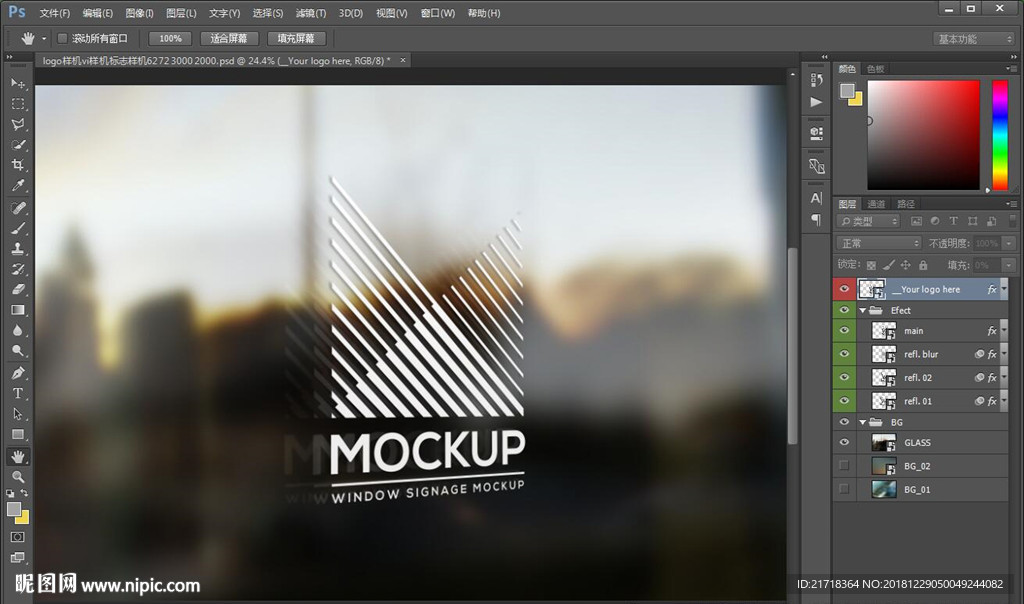
Task: Open the Paragraph panel icon
Action: pyautogui.click(x=816, y=219)
